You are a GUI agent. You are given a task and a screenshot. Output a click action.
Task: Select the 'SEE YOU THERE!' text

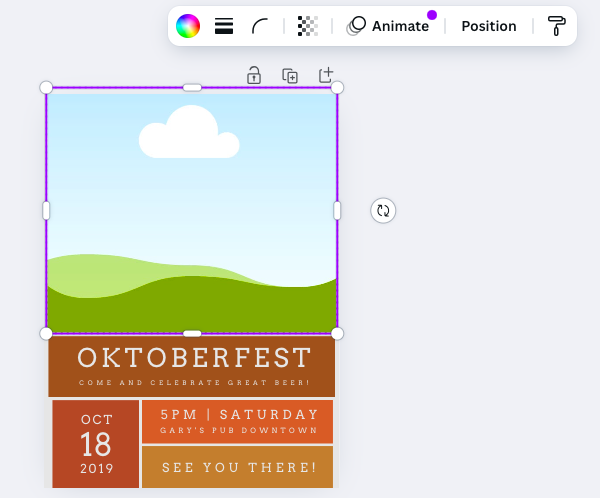click(x=239, y=467)
